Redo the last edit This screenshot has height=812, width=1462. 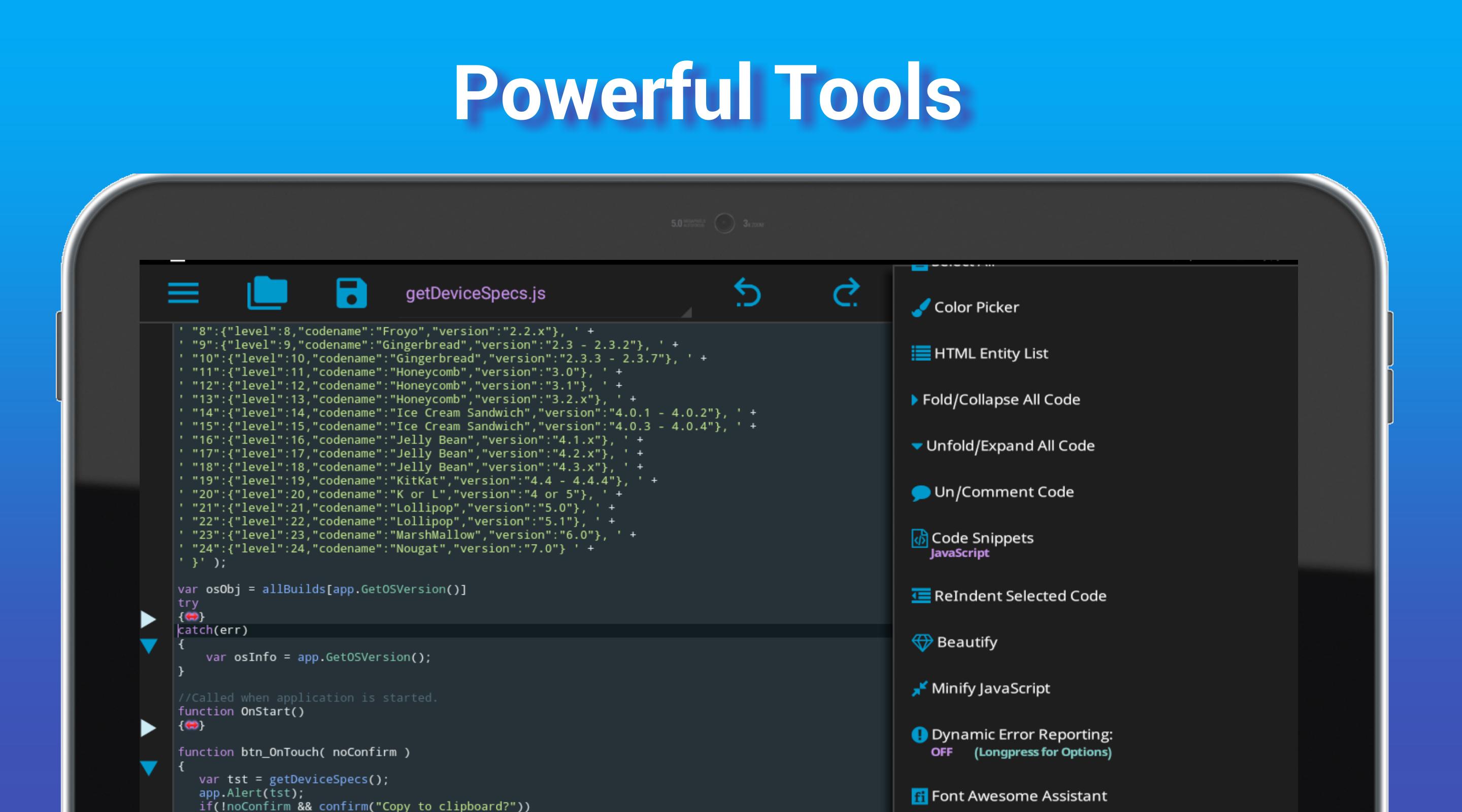pyautogui.click(x=846, y=292)
